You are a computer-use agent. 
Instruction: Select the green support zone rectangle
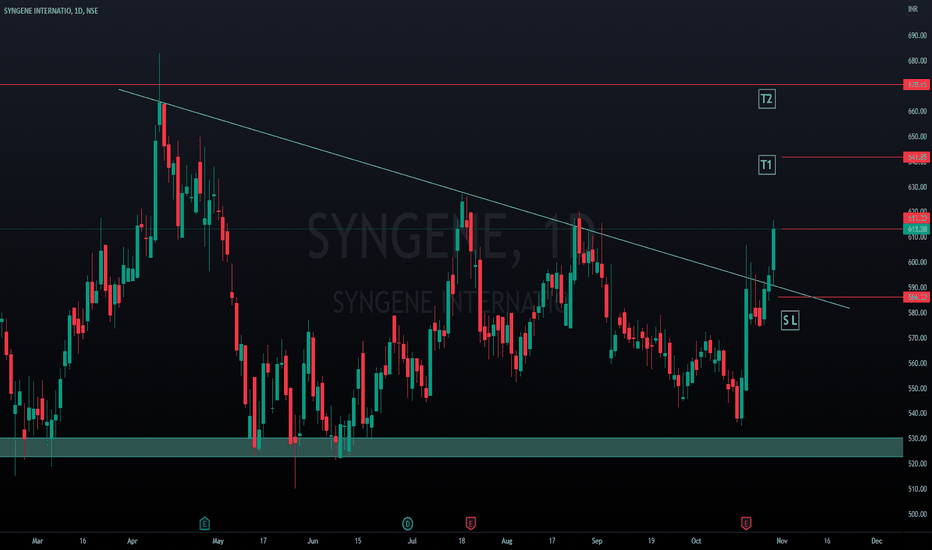tap(451, 447)
